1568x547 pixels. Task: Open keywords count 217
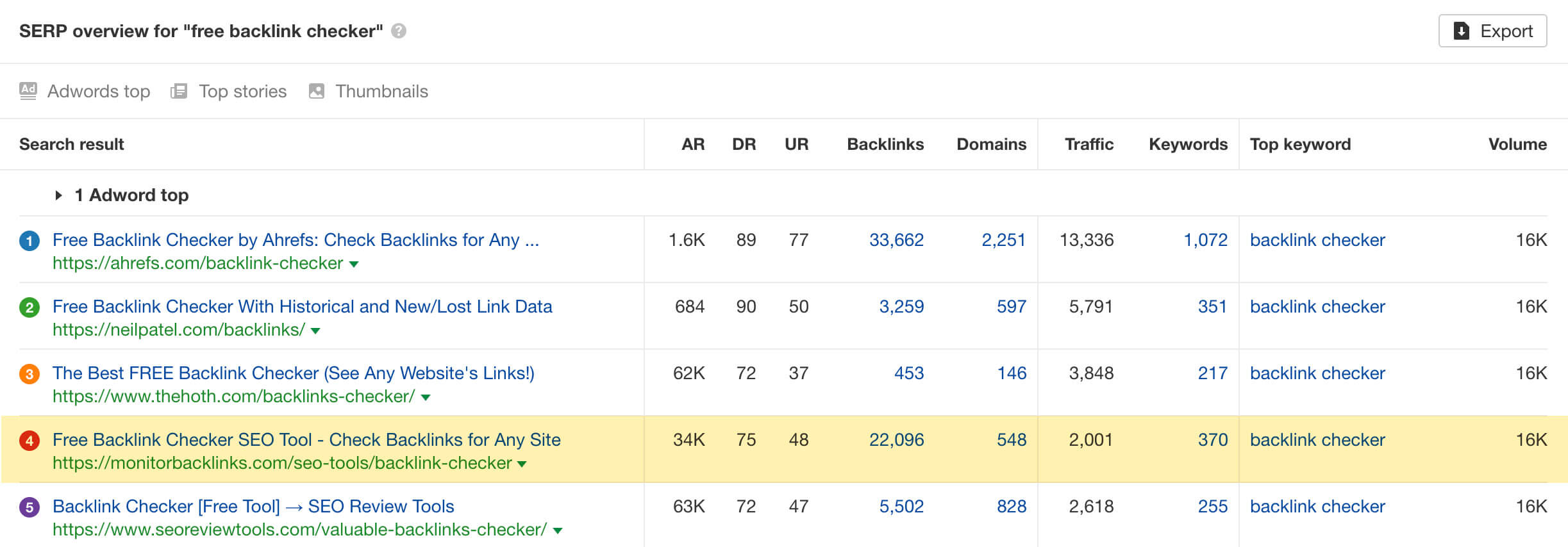[x=1213, y=373]
